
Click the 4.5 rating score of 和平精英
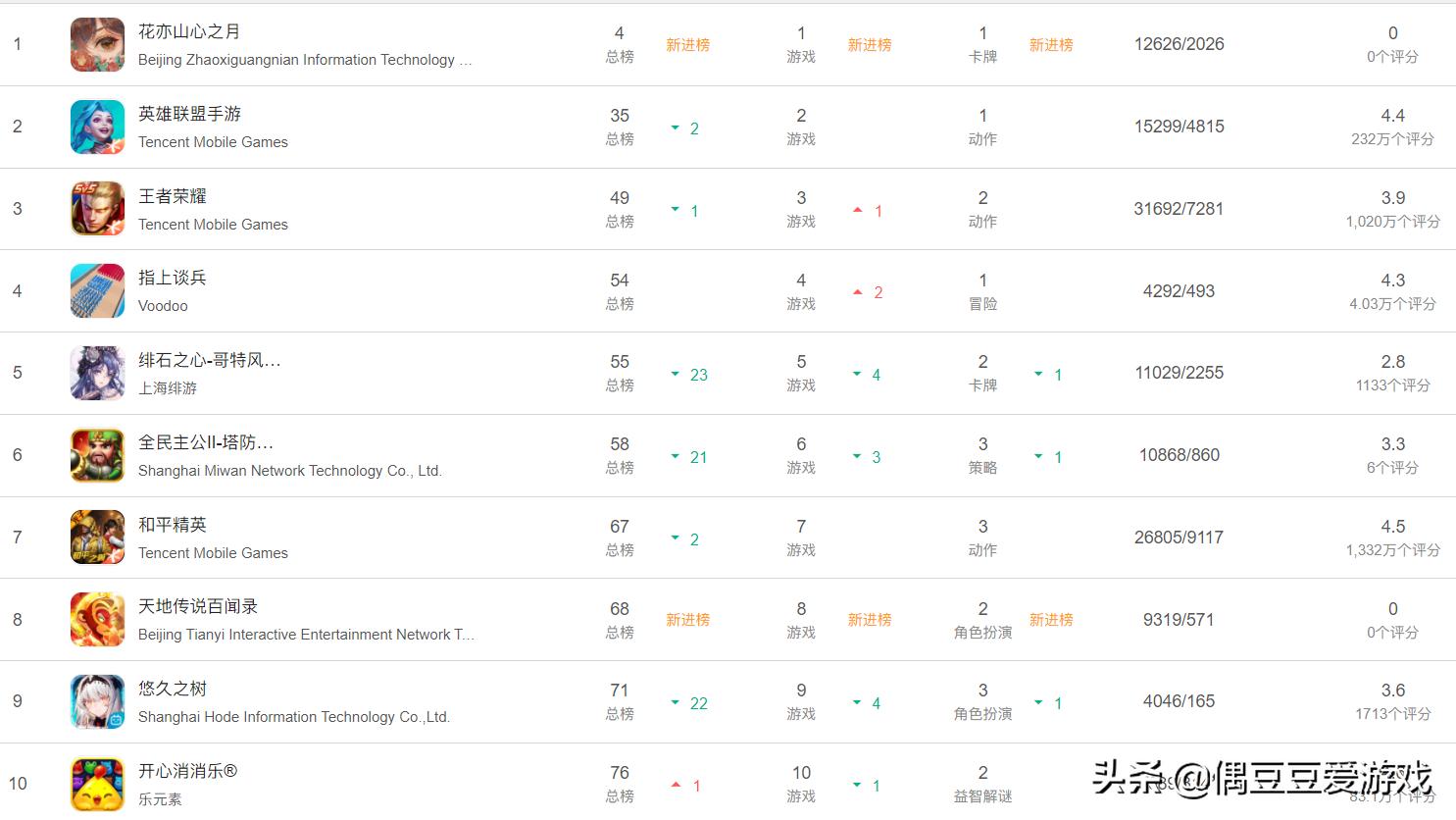[x=1393, y=526]
